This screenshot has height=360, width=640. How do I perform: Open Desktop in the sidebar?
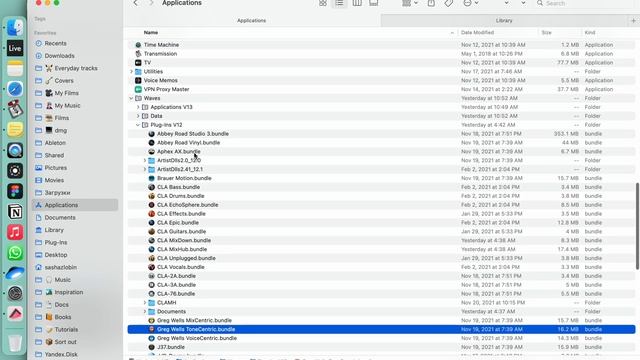tap(56, 255)
